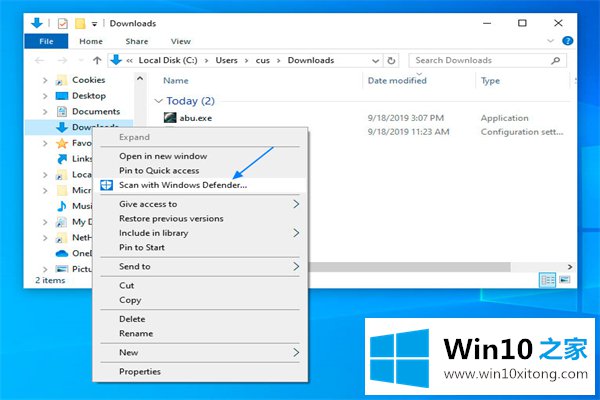Switch to the View ribbon tab
Image resolution: width=600 pixels, height=400 pixels.
181,41
